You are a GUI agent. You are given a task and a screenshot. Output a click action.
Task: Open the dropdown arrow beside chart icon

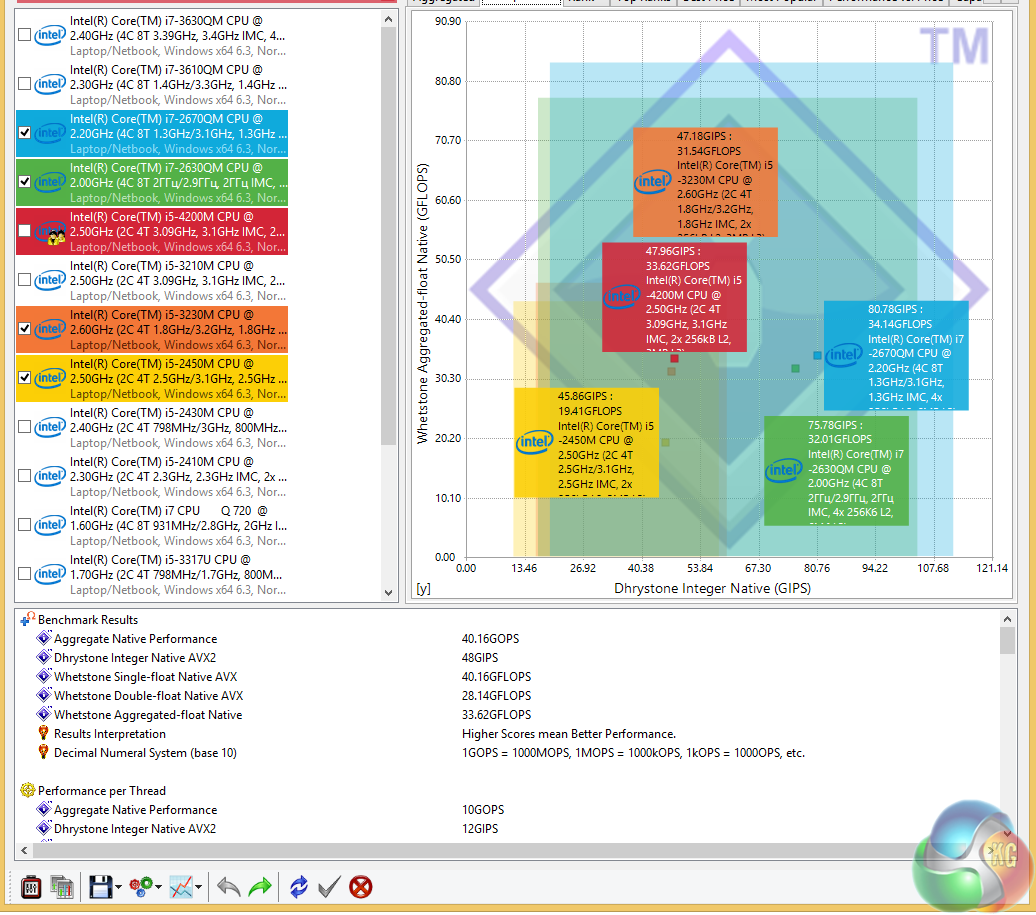coord(198,887)
